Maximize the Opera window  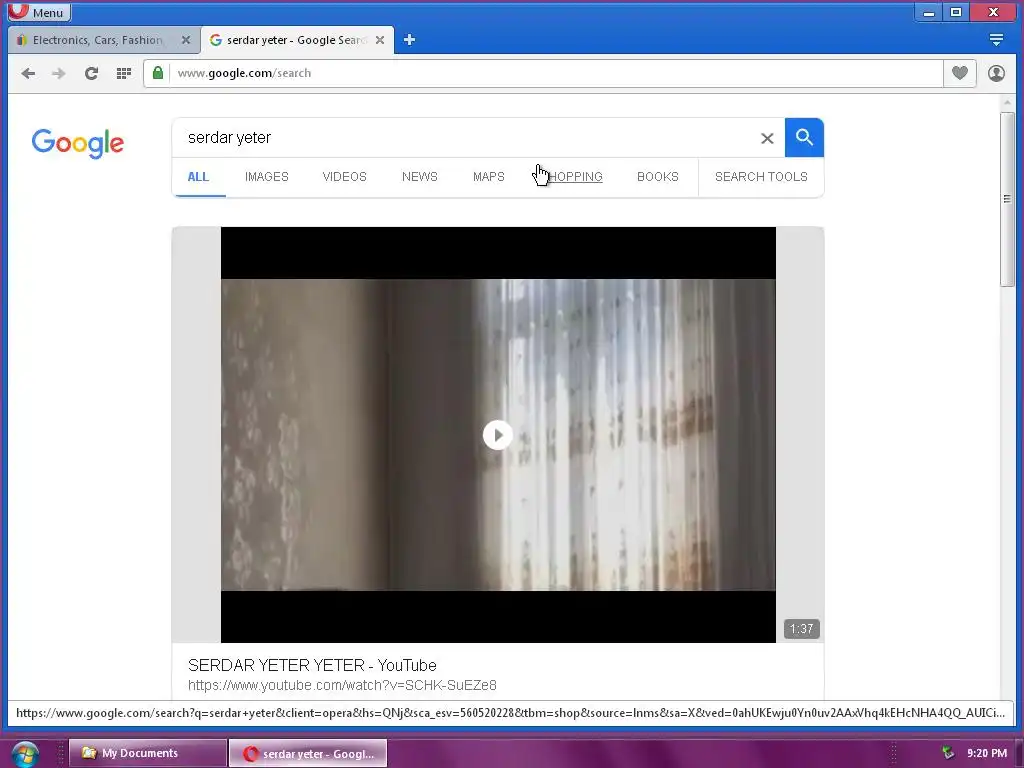pos(956,12)
